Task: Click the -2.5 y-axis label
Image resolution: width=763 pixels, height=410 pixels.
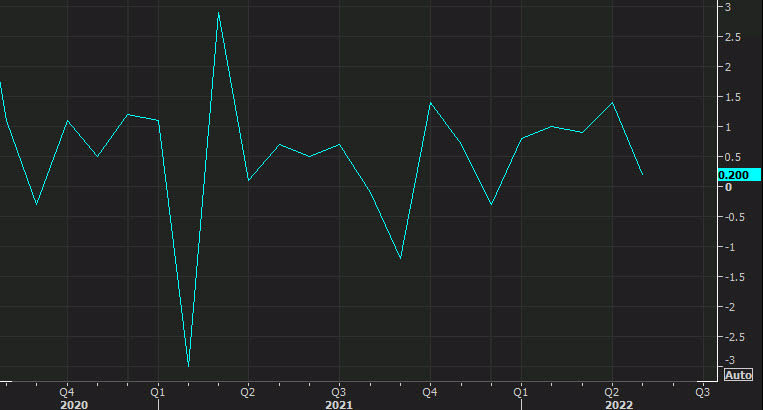Action: (733, 337)
